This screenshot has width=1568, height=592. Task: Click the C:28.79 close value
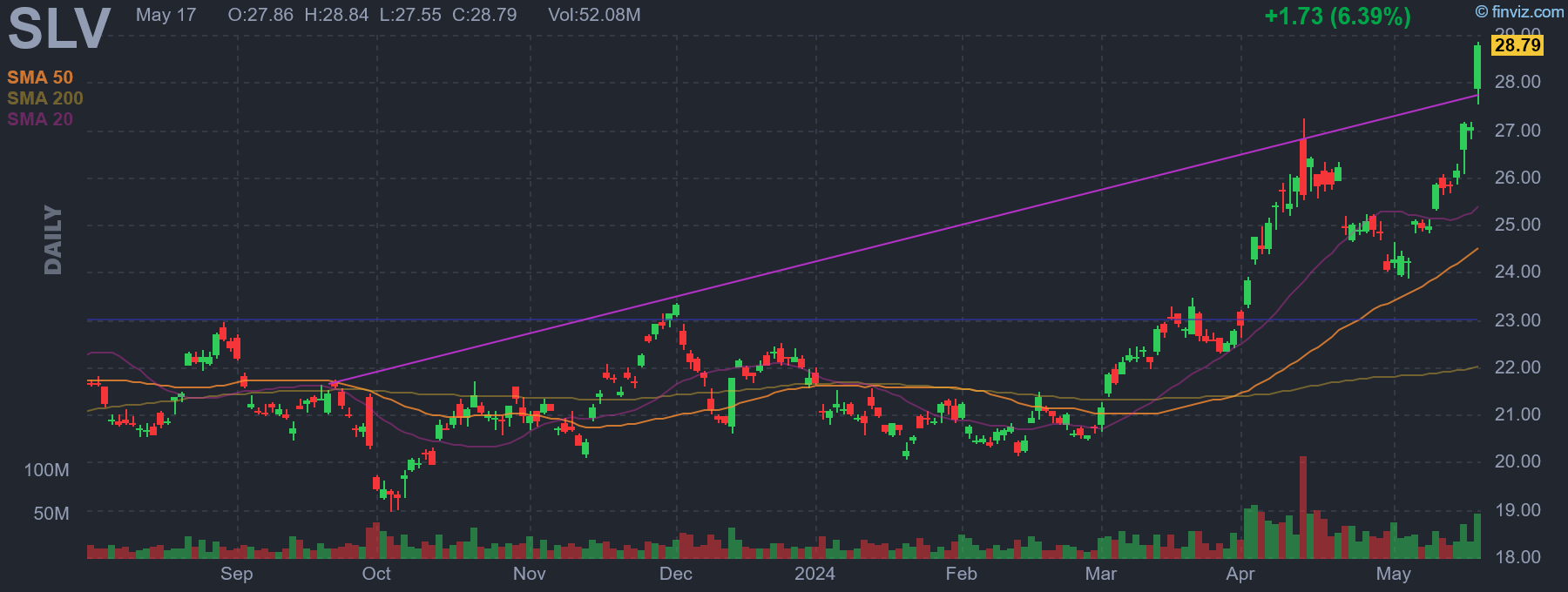(x=484, y=15)
